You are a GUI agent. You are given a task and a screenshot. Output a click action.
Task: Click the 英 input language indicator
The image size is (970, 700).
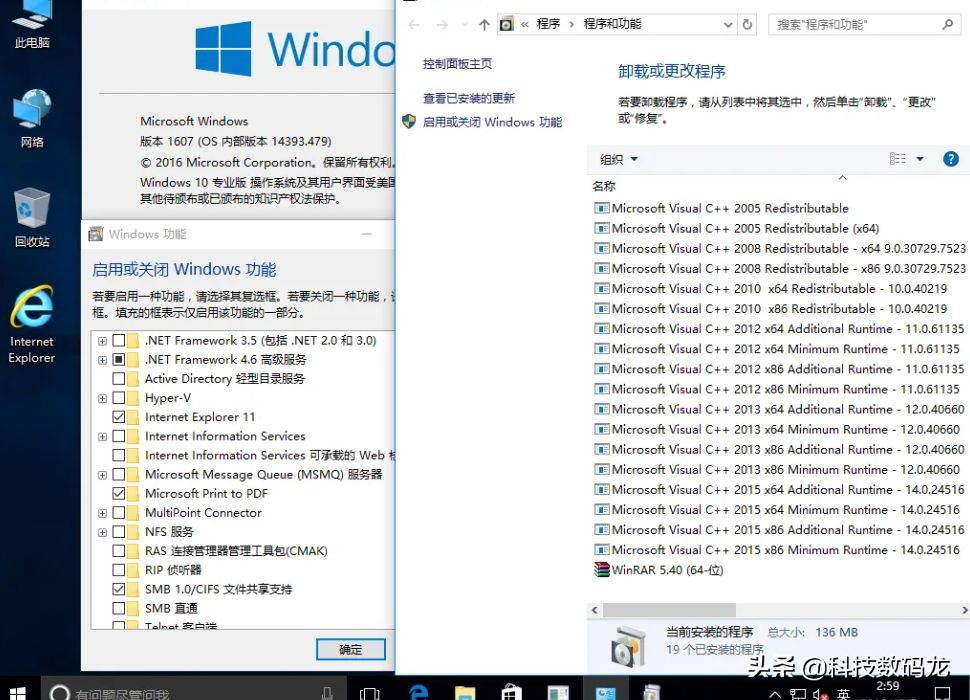tap(843, 694)
